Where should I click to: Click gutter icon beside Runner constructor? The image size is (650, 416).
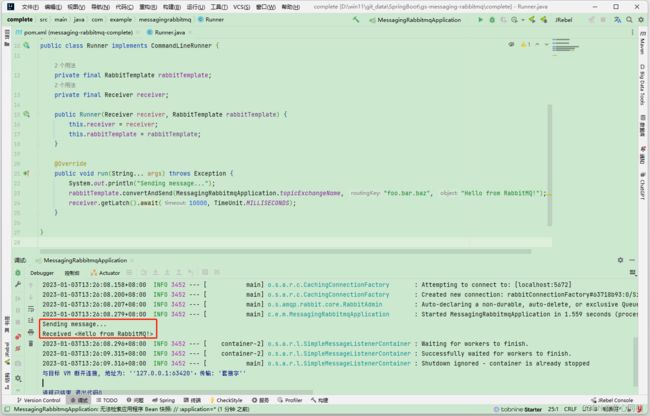pyautogui.click(x=27, y=114)
